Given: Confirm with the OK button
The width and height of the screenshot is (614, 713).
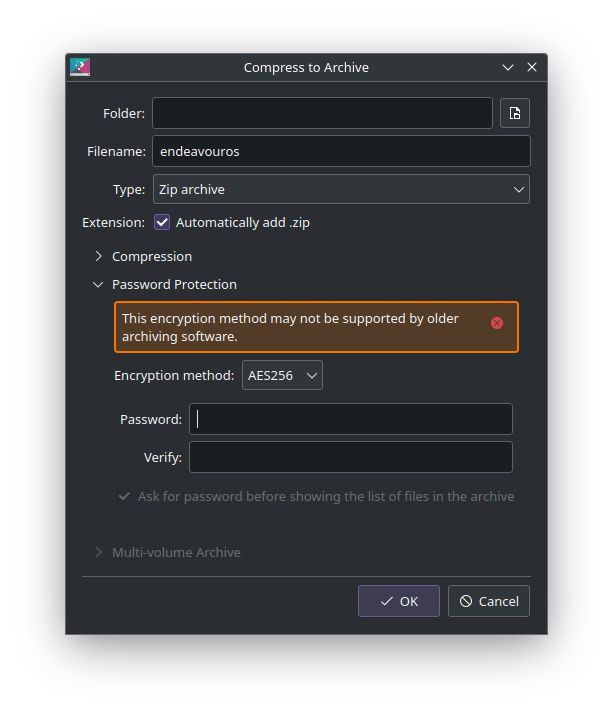Looking at the screenshot, I should [399, 601].
